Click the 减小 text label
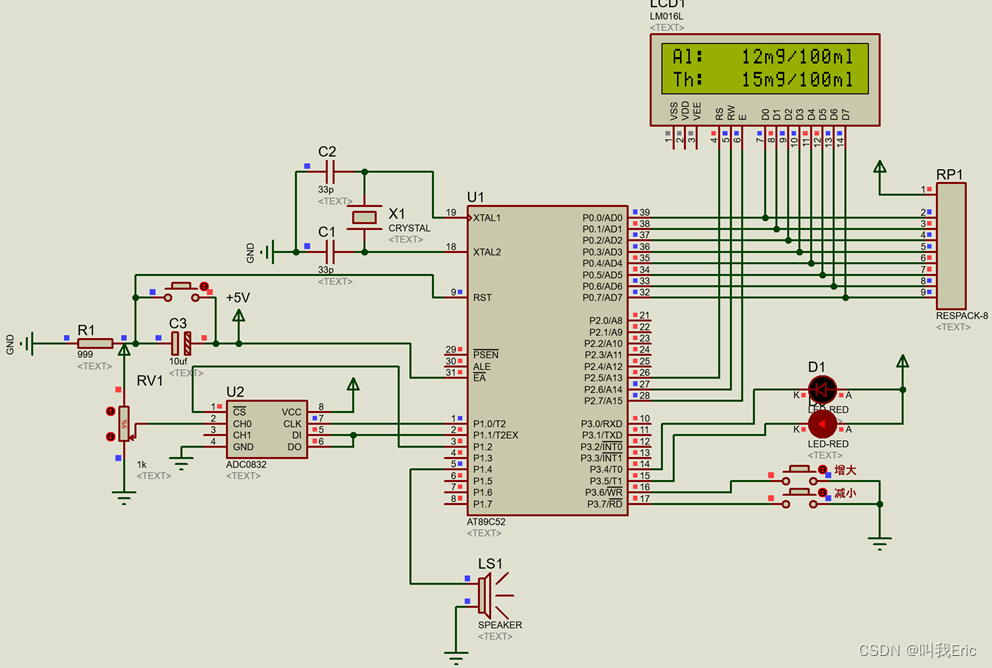The height and width of the screenshot is (668, 992). 845,493
